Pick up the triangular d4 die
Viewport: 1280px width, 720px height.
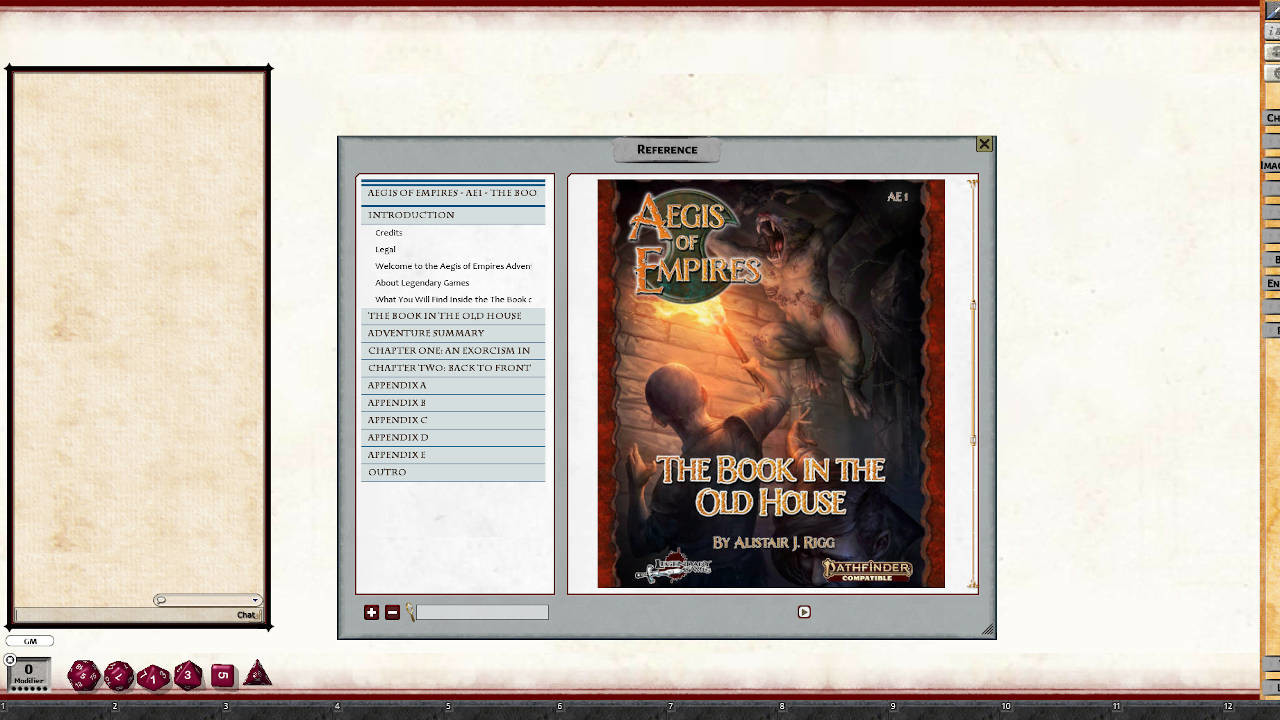(x=257, y=675)
